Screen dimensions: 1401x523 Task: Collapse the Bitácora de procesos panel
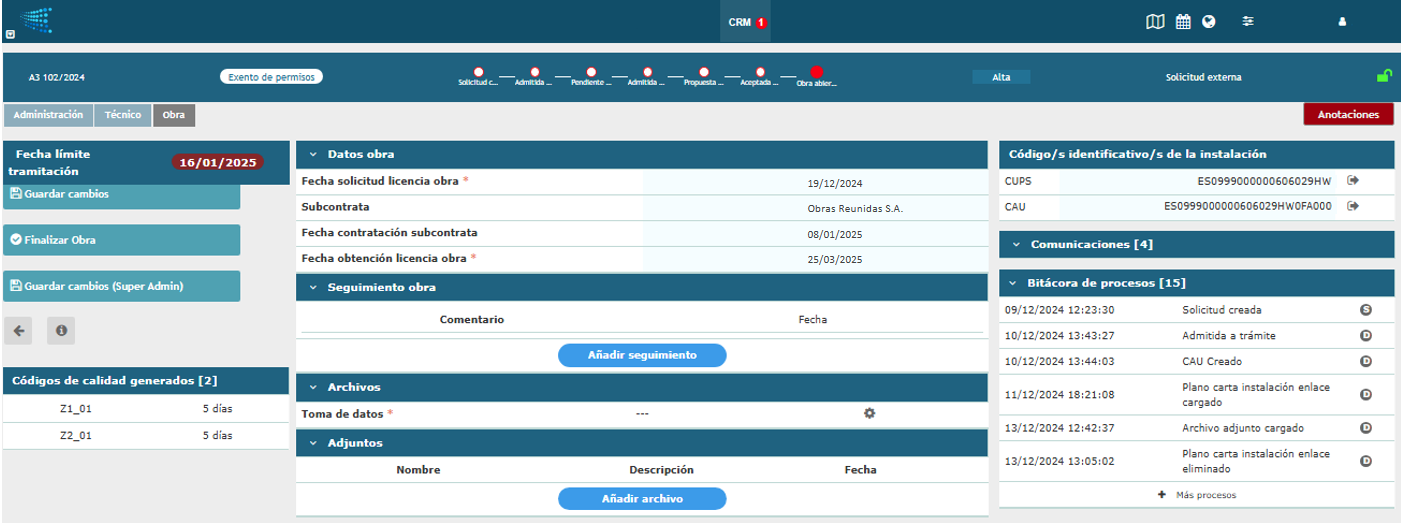coord(1016,283)
